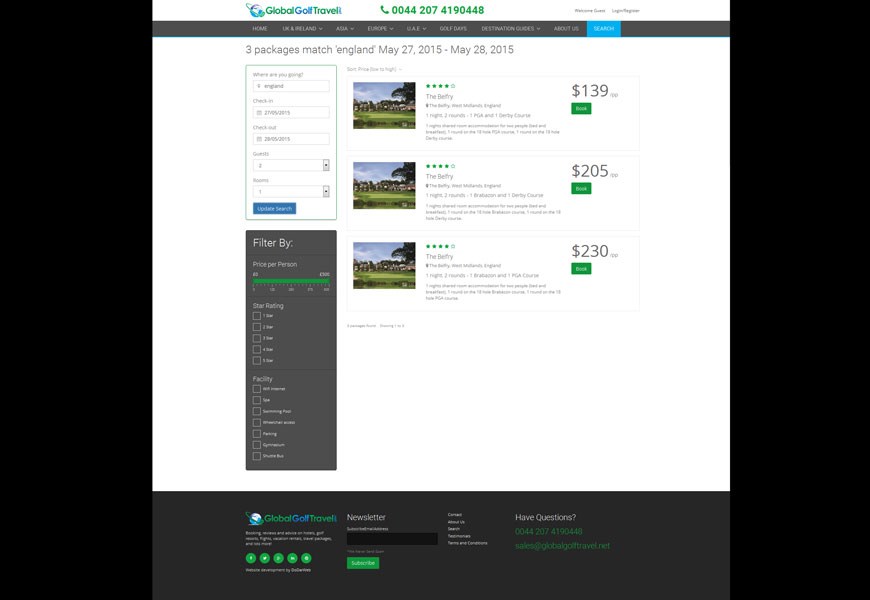Click the Update Search button

tap(275, 209)
